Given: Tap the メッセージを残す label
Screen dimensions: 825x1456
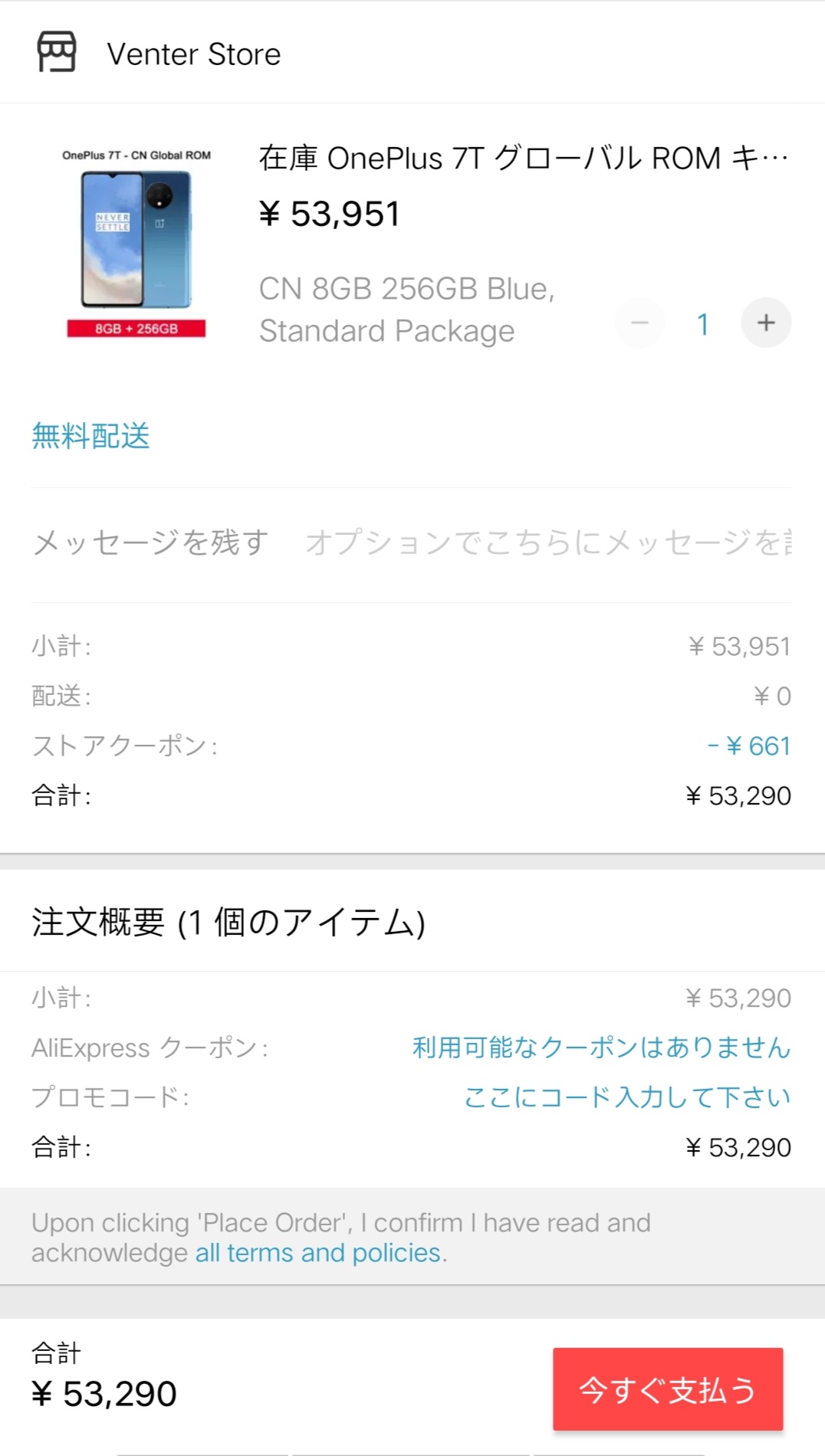Looking at the screenshot, I should [x=150, y=543].
